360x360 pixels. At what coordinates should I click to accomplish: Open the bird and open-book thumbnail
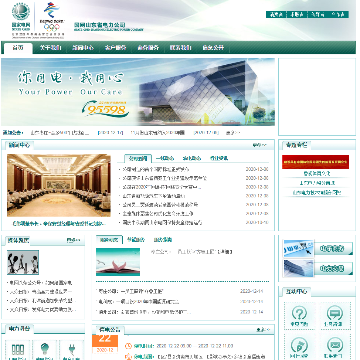pyautogui.click(x=118, y=262)
